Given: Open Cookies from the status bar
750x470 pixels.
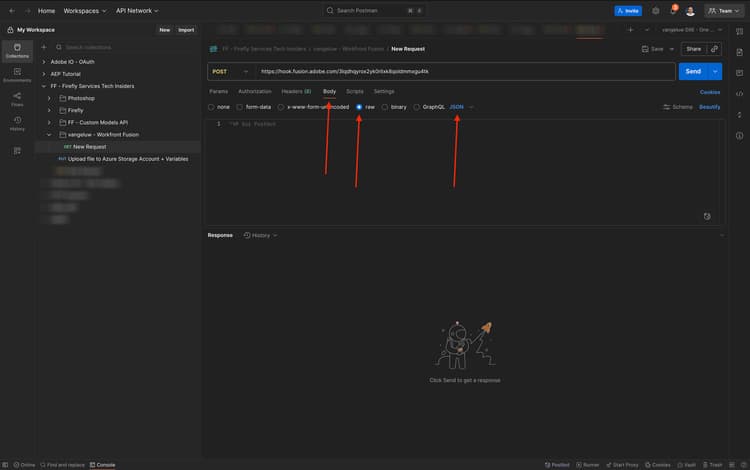Looking at the screenshot, I should tap(658, 465).
